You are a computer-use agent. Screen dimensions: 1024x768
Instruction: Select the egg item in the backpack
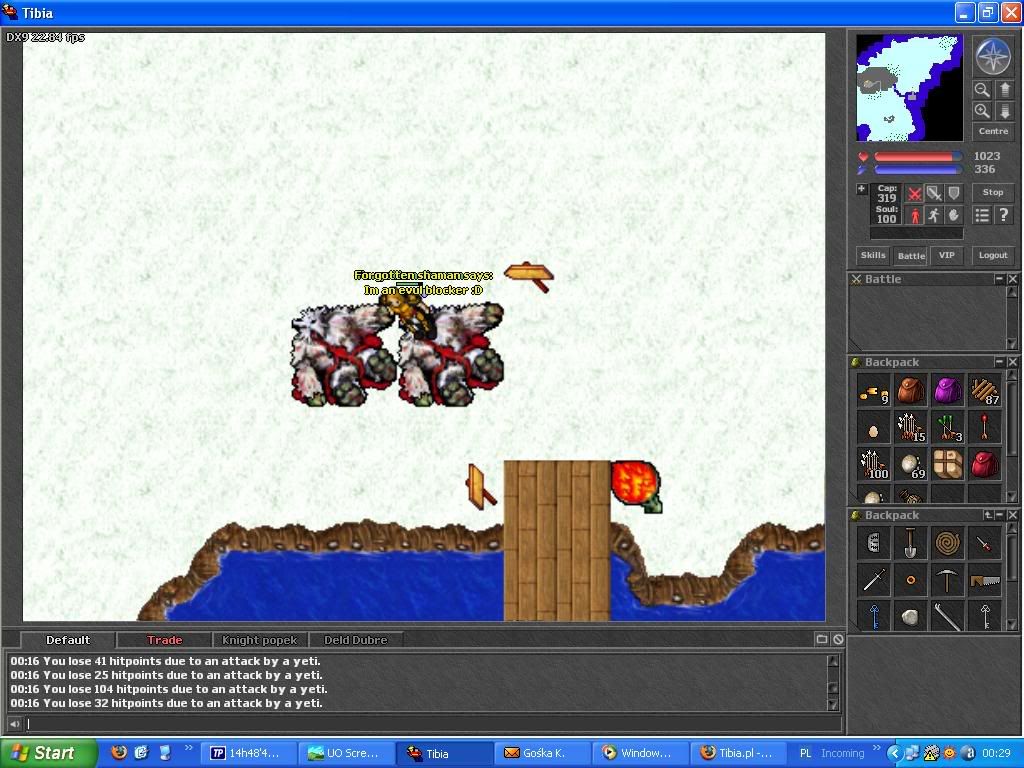874,429
